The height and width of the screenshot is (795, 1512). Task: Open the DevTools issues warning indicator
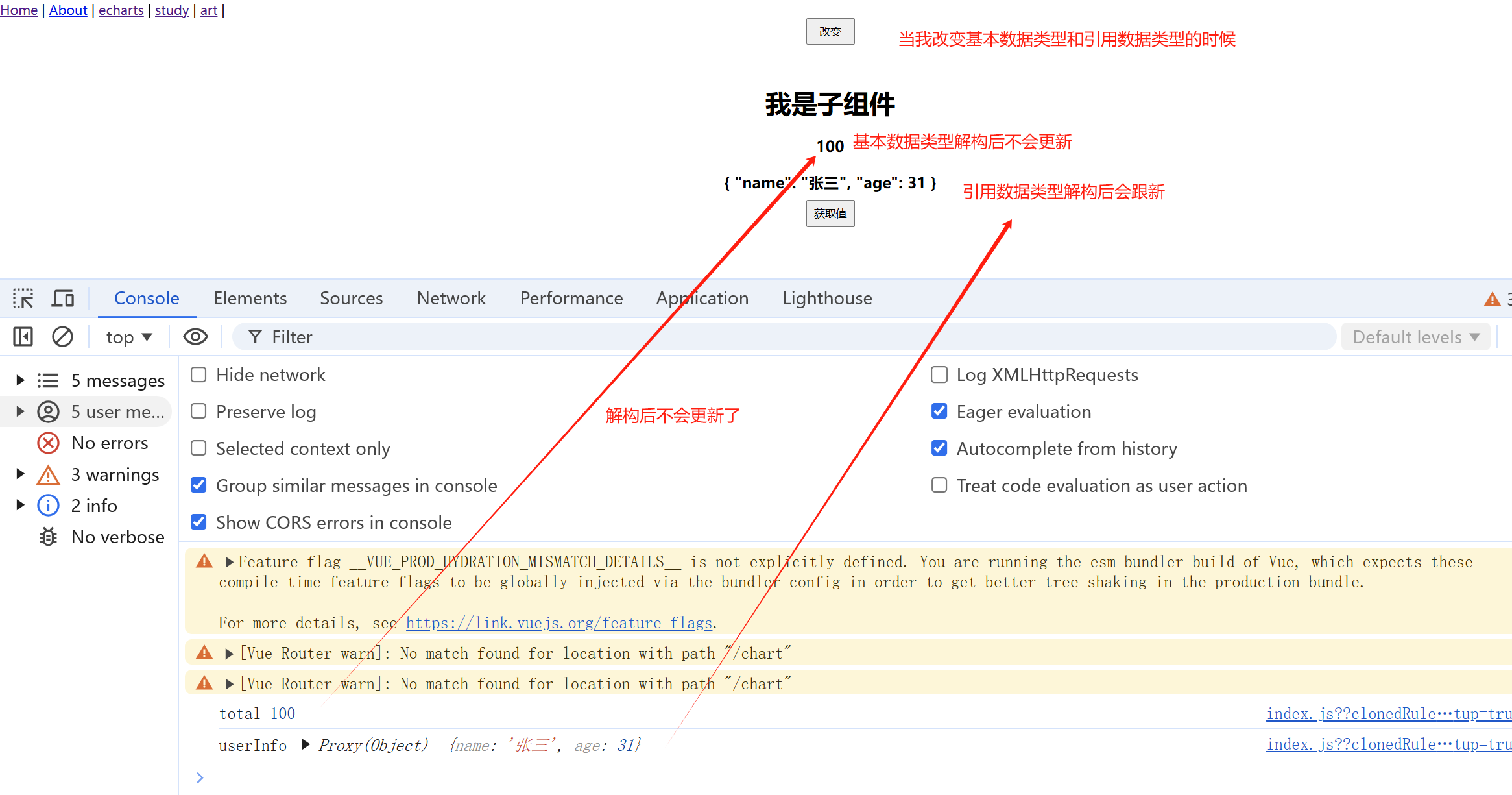1492,298
